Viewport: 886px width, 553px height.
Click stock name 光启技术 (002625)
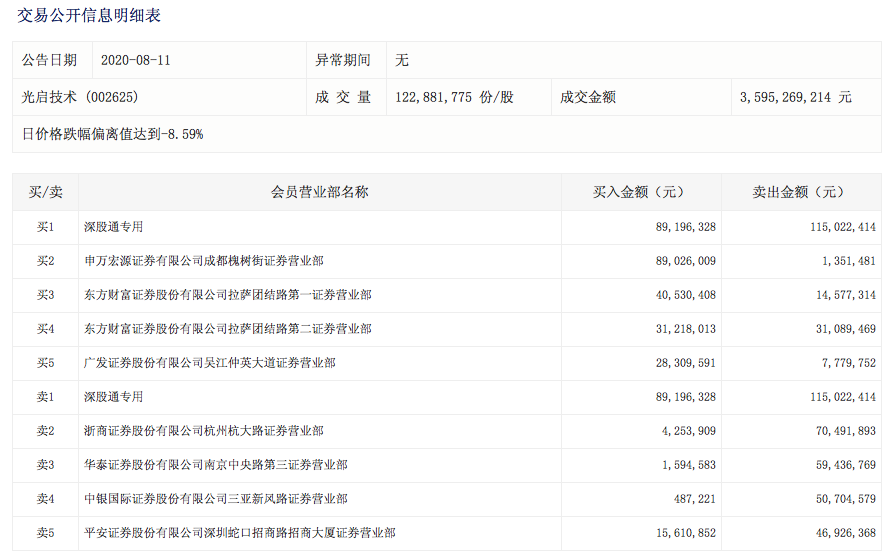(x=80, y=97)
